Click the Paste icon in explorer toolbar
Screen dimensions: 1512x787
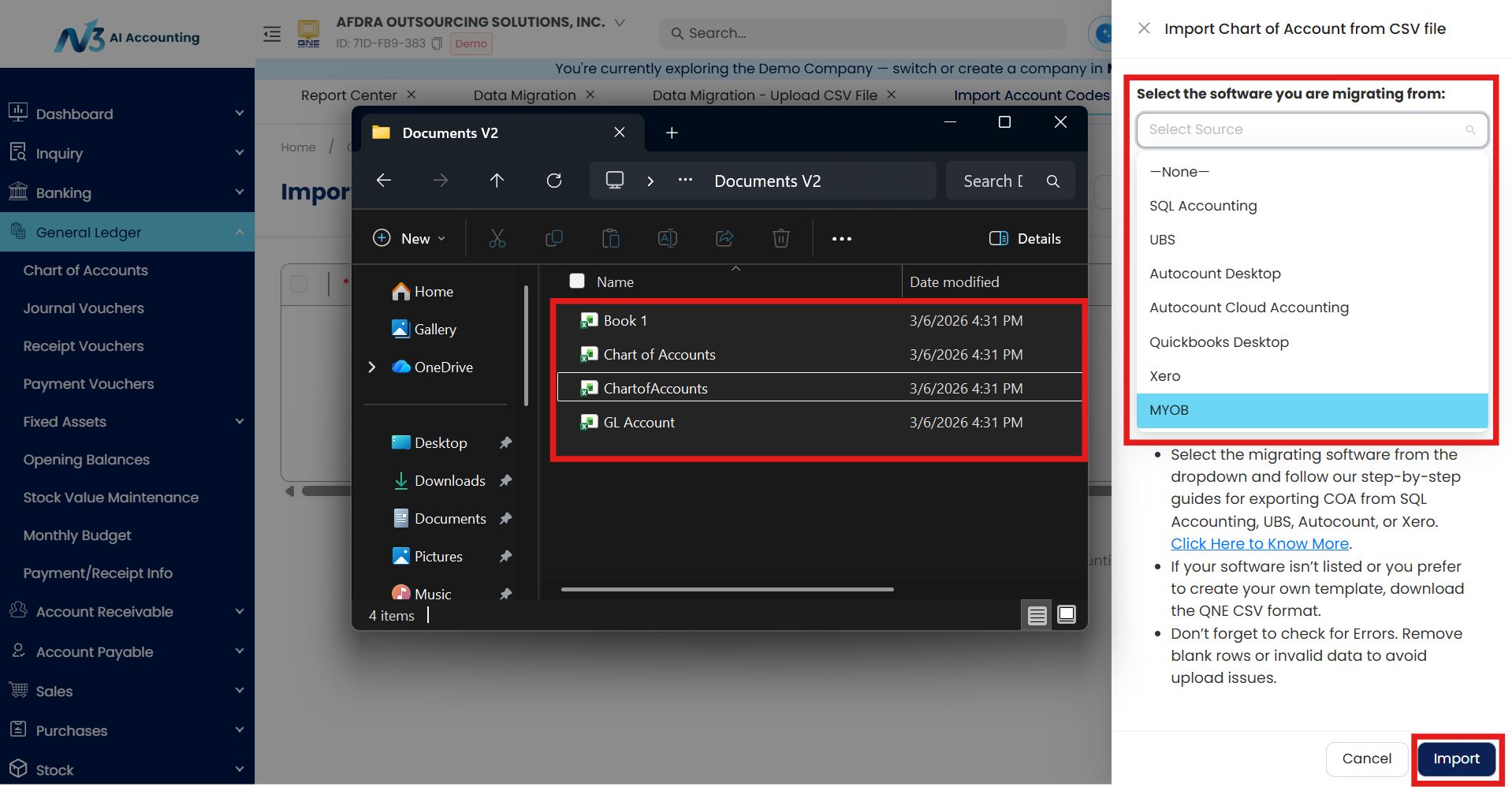coord(611,238)
